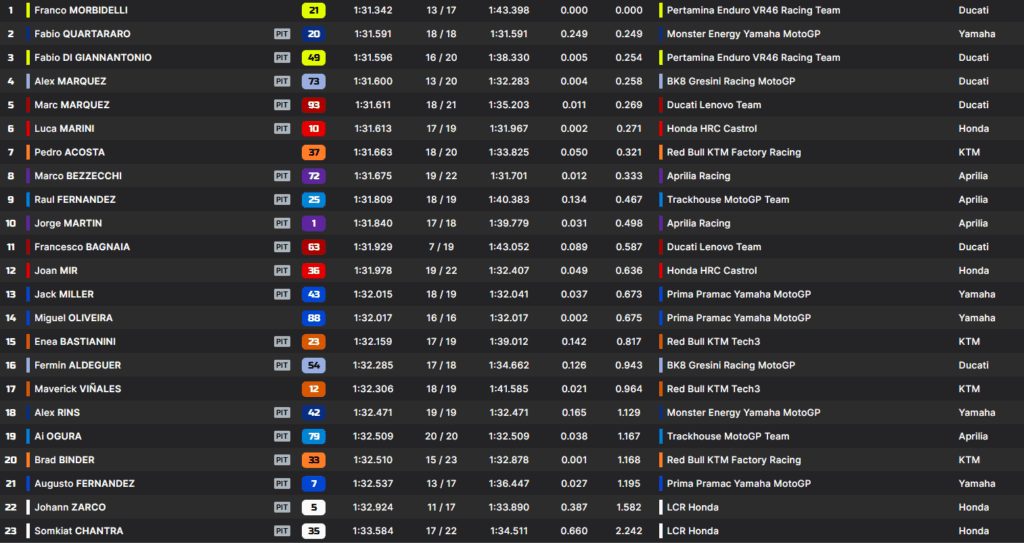
Task: Click team Honda HRC Castrol in Marini row
Action: pyautogui.click(x=712, y=129)
